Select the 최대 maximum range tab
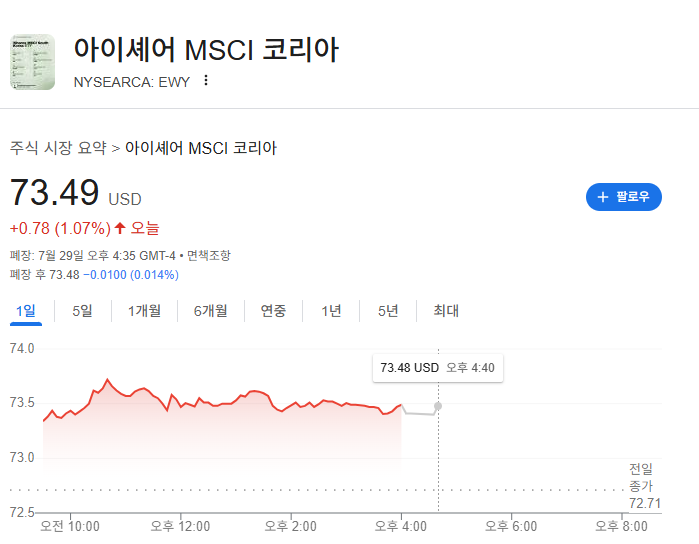The height and width of the screenshot is (544, 699). coord(446,311)
